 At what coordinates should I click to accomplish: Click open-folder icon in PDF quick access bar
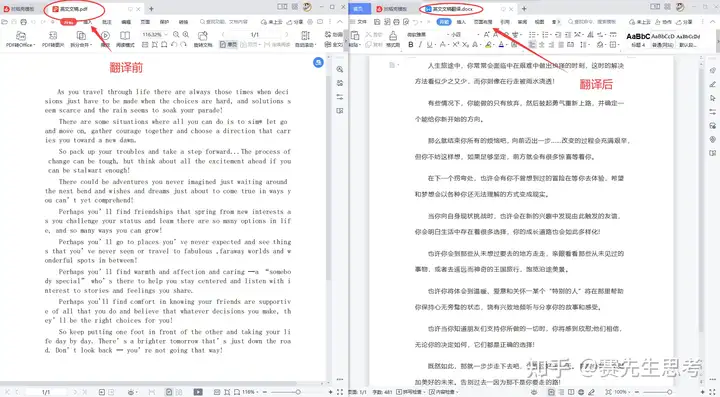tap(5, 22)
